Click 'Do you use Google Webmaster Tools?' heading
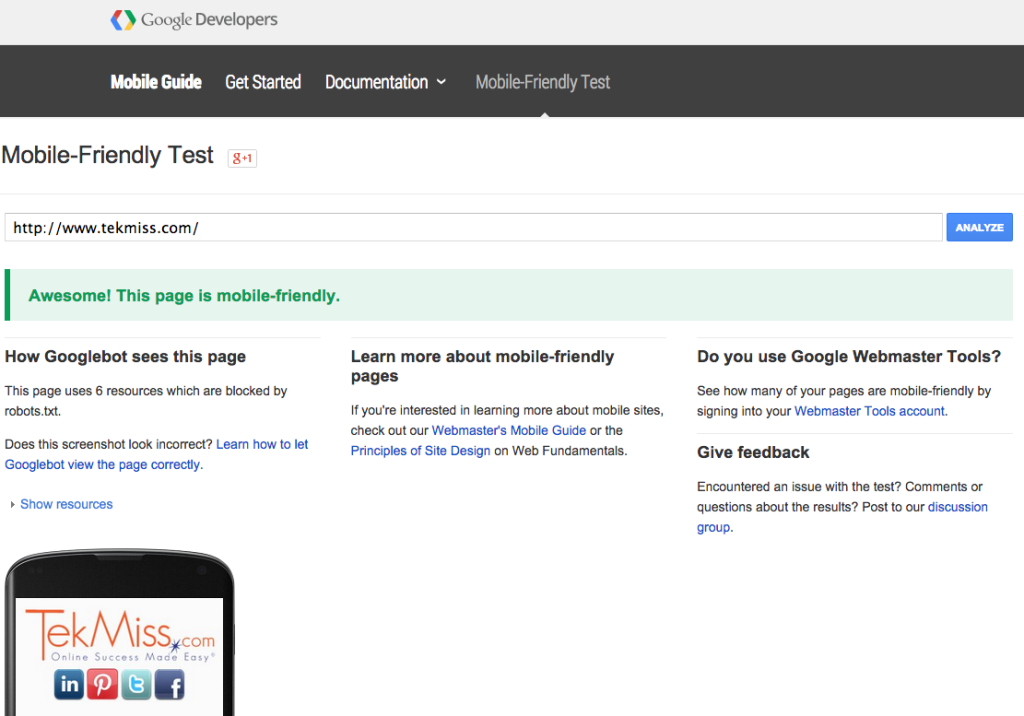Viewport: 1024px width, 716px height. 848,357
